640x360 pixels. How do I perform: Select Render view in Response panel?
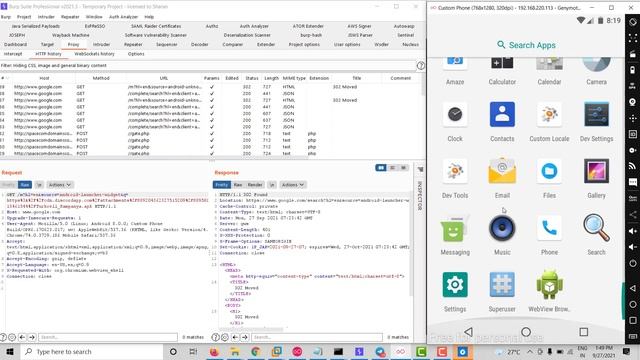[x=255, y=185]
